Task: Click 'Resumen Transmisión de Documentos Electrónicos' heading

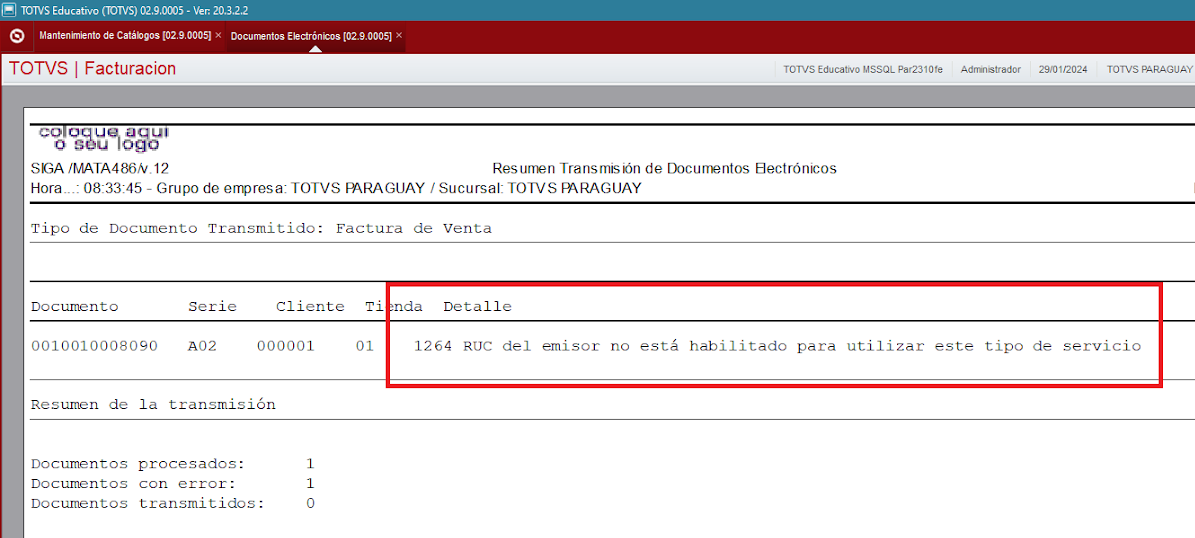Action: (x=665, y=168)
